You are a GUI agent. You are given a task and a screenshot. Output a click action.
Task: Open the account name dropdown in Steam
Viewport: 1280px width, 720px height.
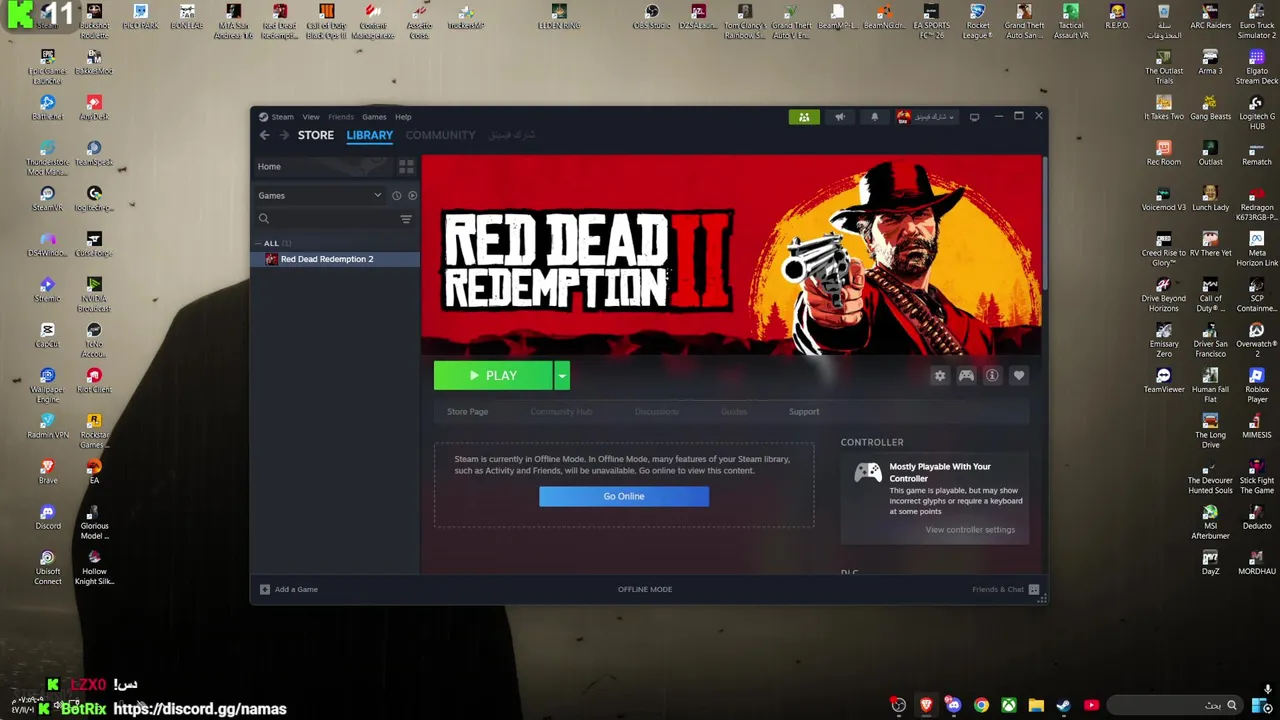[x=926, y=117]
